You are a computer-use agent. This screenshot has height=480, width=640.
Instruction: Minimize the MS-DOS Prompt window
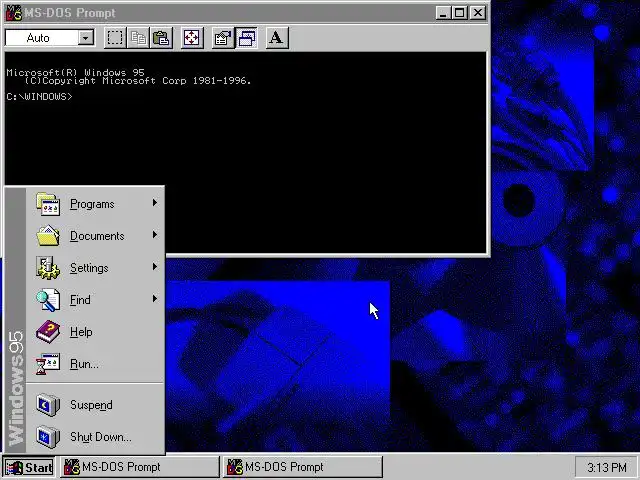[x=443, y=13]
